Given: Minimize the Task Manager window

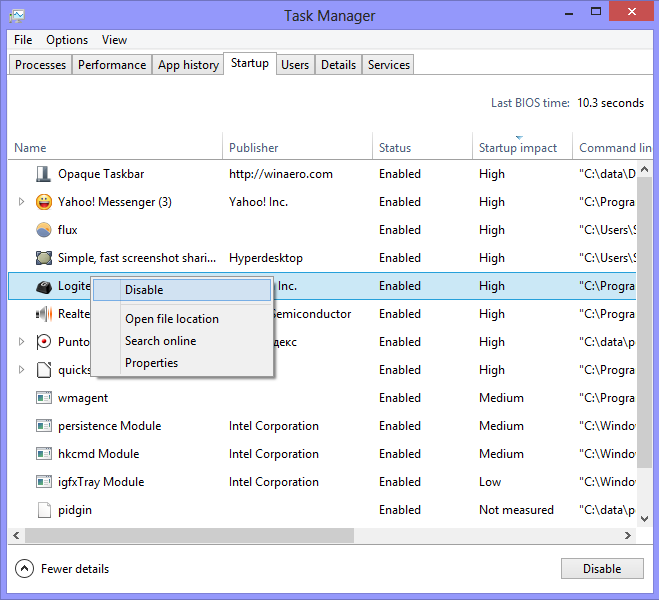Looking at the screenshot, I should 569,12.
